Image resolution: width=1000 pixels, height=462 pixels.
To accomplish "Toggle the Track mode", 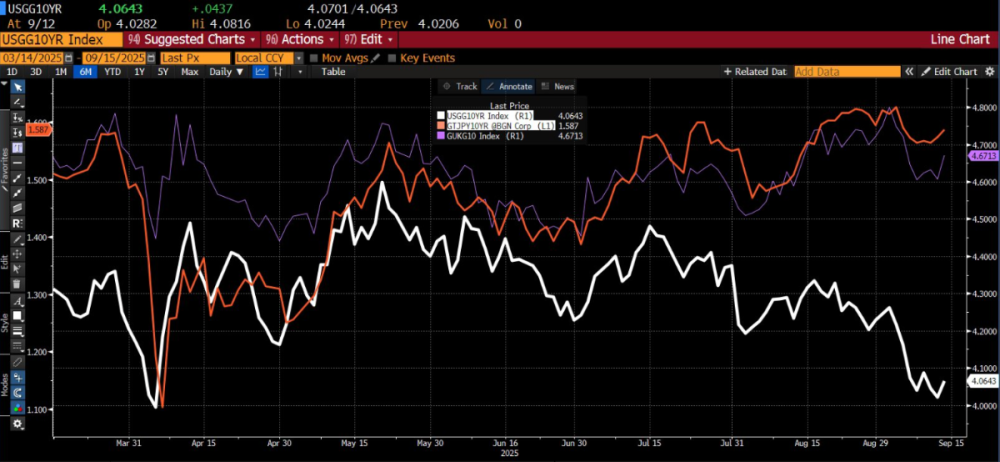I will coord(460,86).
